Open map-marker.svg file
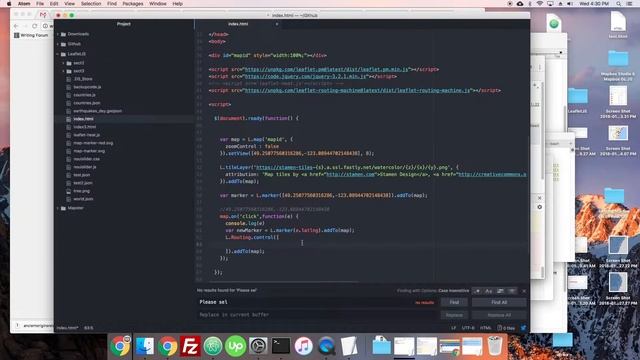The image size is (640, 360). (x=89, y=151)
